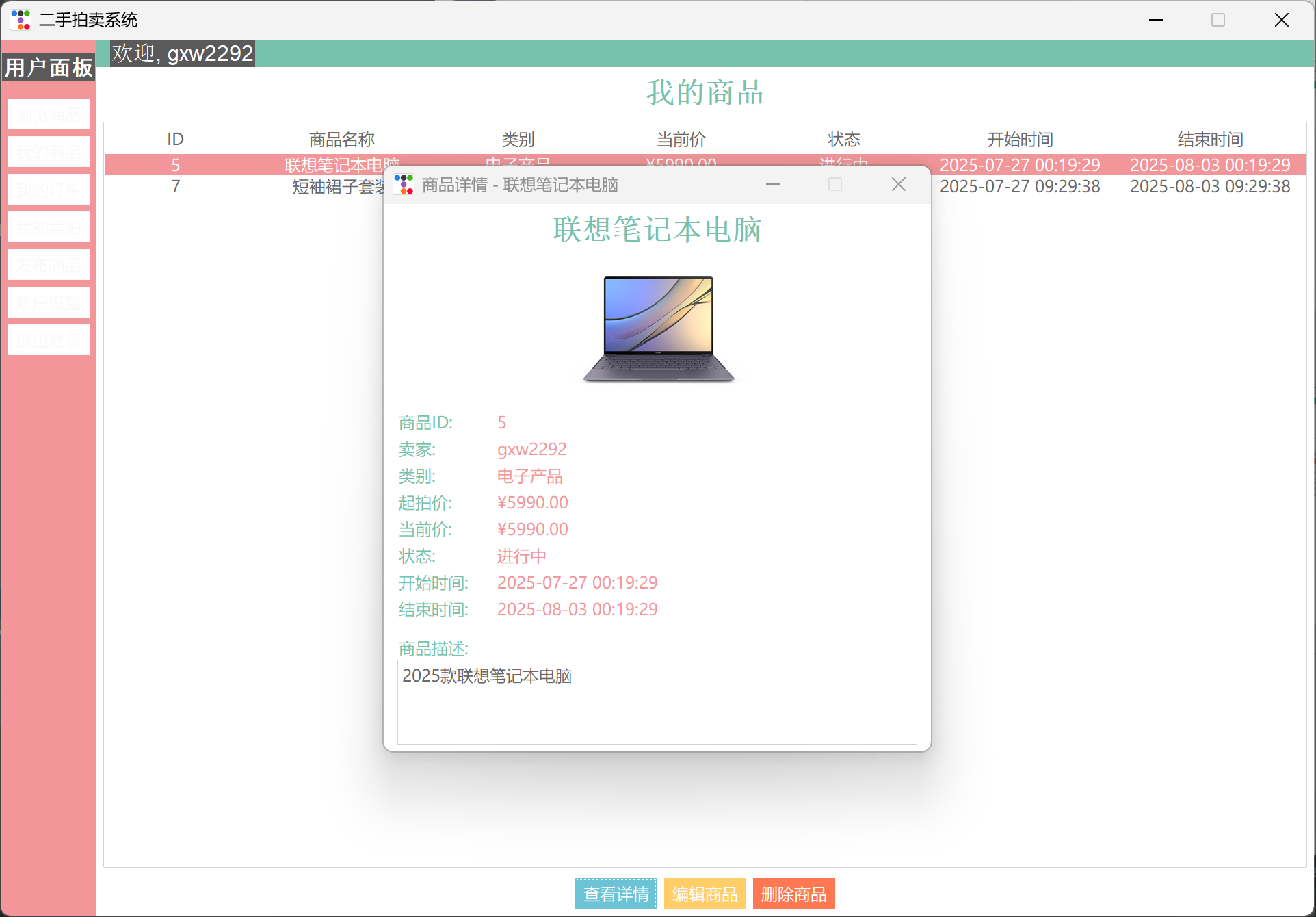
Task: Close the 商品详情 dialog
Action: pos(899,184)
